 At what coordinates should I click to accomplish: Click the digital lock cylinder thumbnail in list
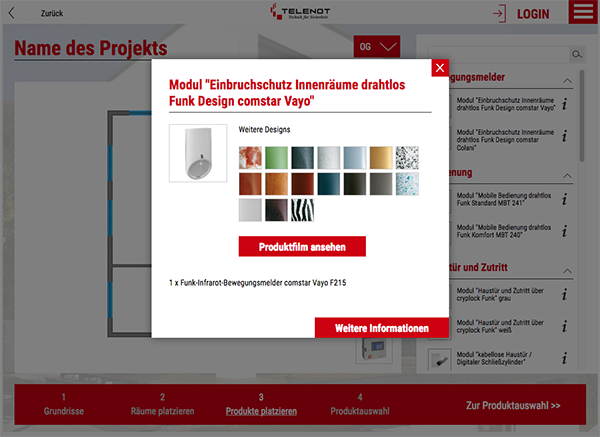[x=439, y=359]
